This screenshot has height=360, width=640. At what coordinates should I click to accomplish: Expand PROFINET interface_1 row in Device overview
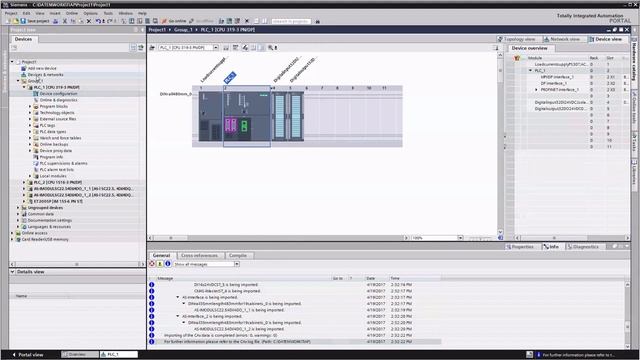coord(536,90)
